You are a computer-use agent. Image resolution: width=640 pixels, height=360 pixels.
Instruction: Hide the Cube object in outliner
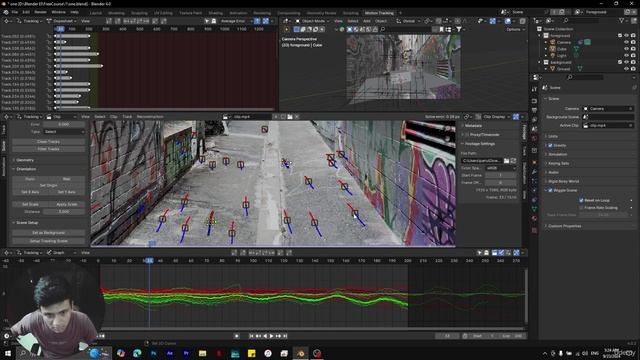[627, 49]
